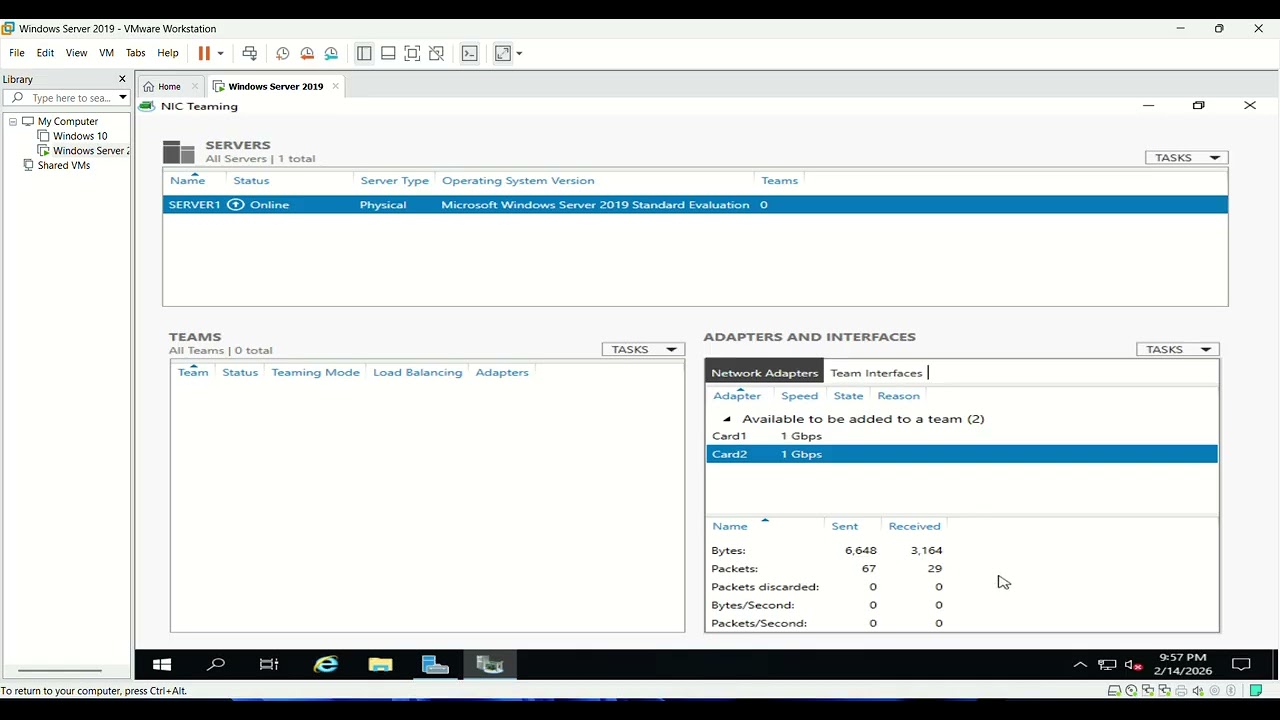Screen dimensions: 1280x720
Task: Open the console view icon
Action: [470, 53]
